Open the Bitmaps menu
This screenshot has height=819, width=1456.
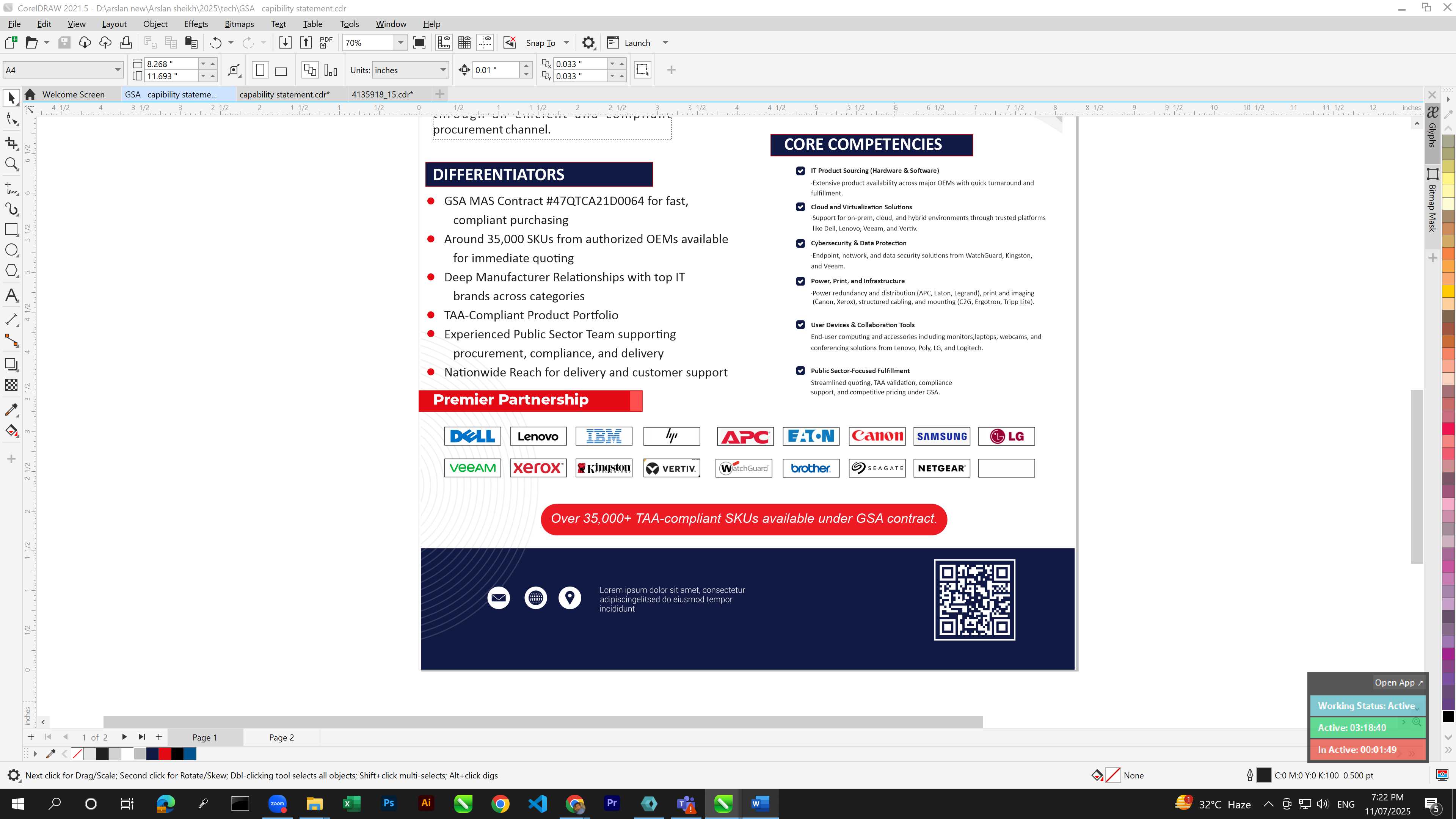click(x=239, y=24)
